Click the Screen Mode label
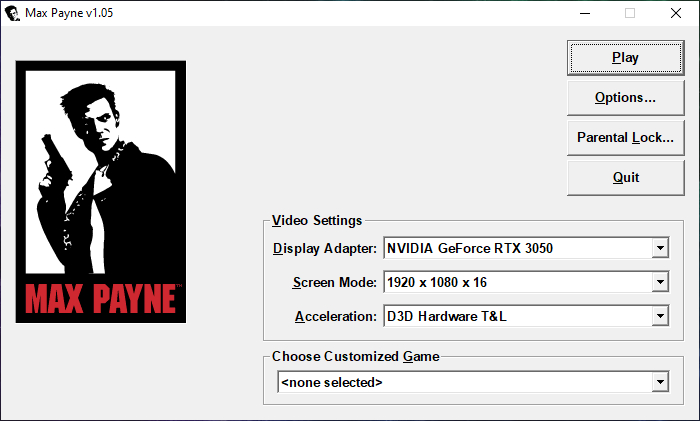Image resolution: width=700 pixels, height=421 pixels. (x=334, y=283)
